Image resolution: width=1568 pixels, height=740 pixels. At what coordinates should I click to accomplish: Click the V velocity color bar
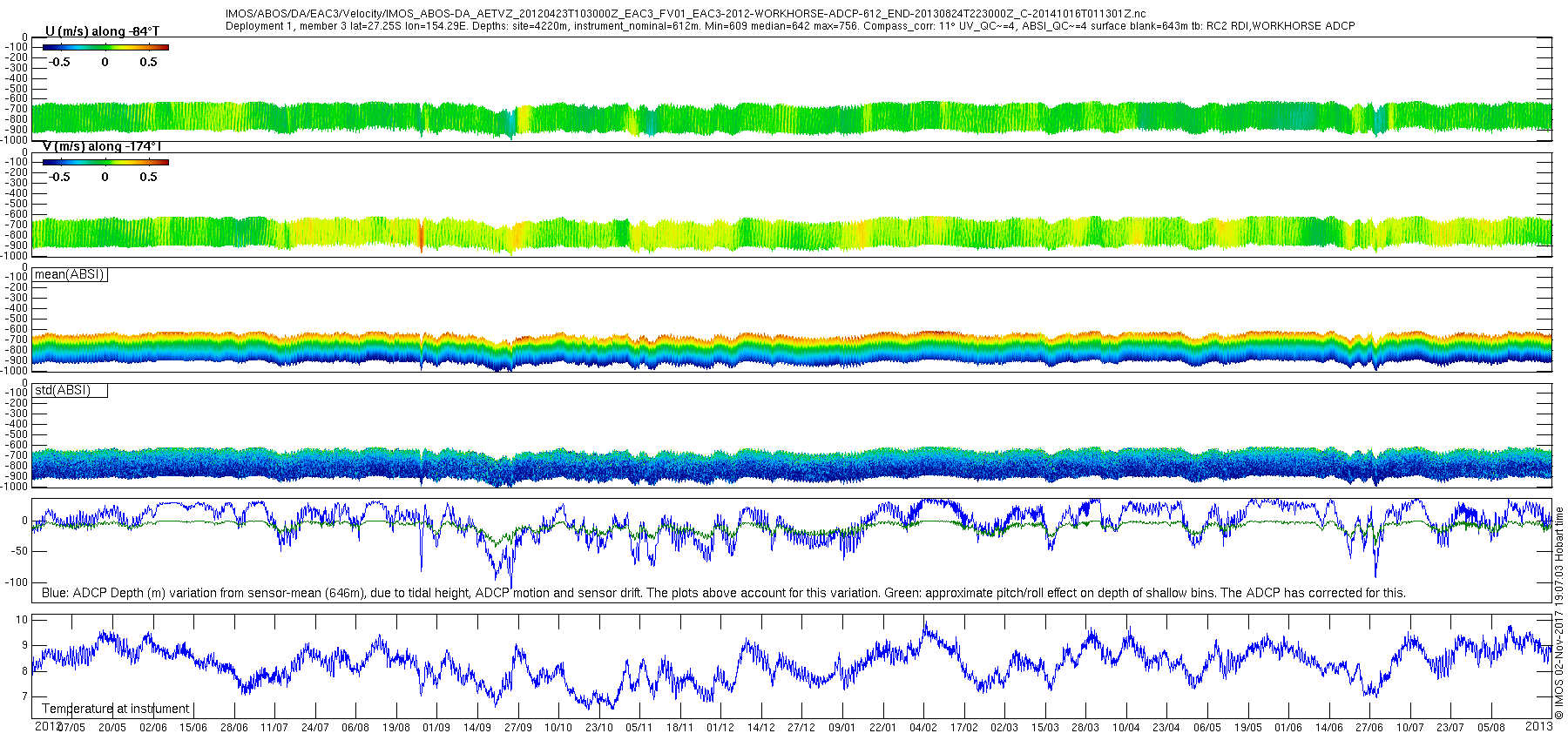pos(105,162)
